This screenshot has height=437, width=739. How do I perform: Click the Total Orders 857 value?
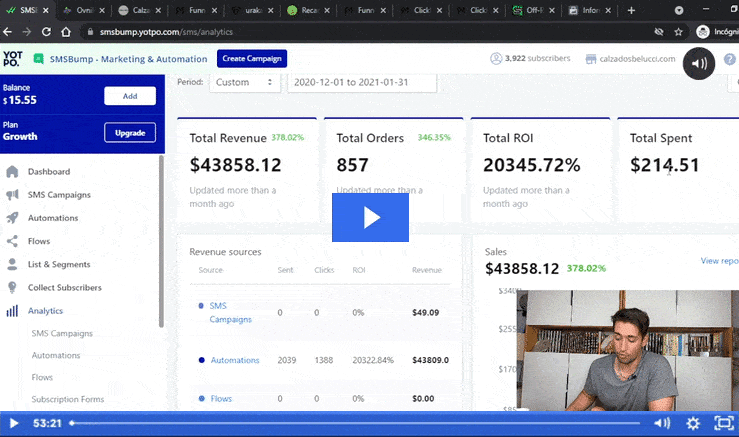coord(352,165)
